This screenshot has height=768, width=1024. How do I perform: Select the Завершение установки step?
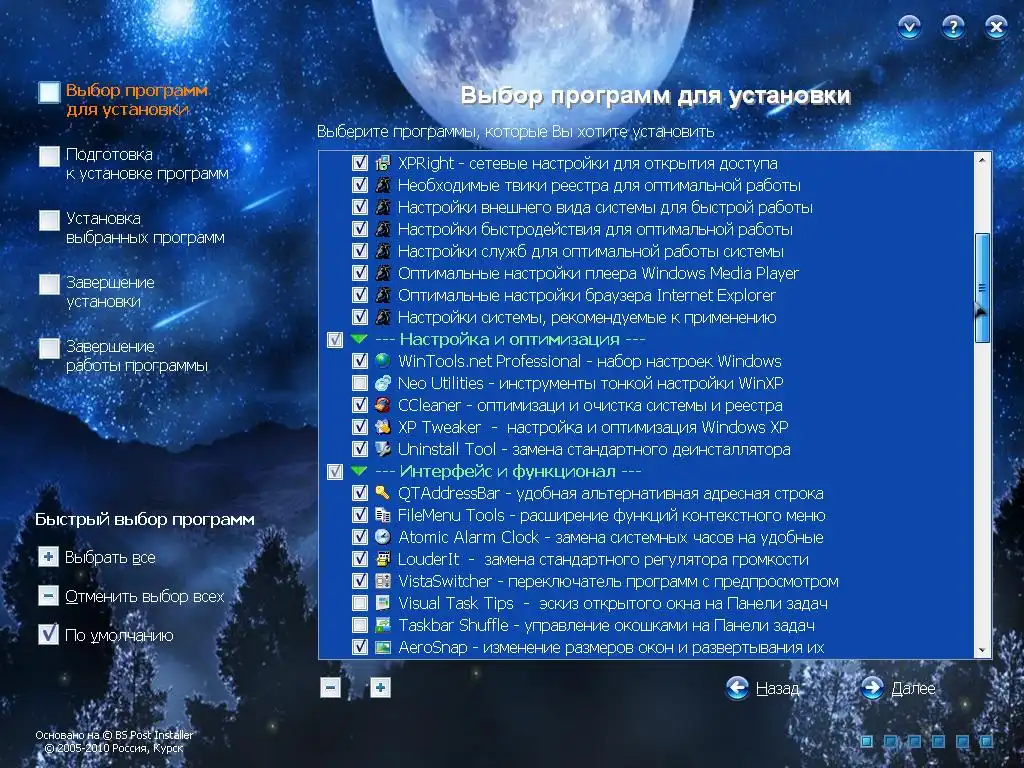point(97,292)
